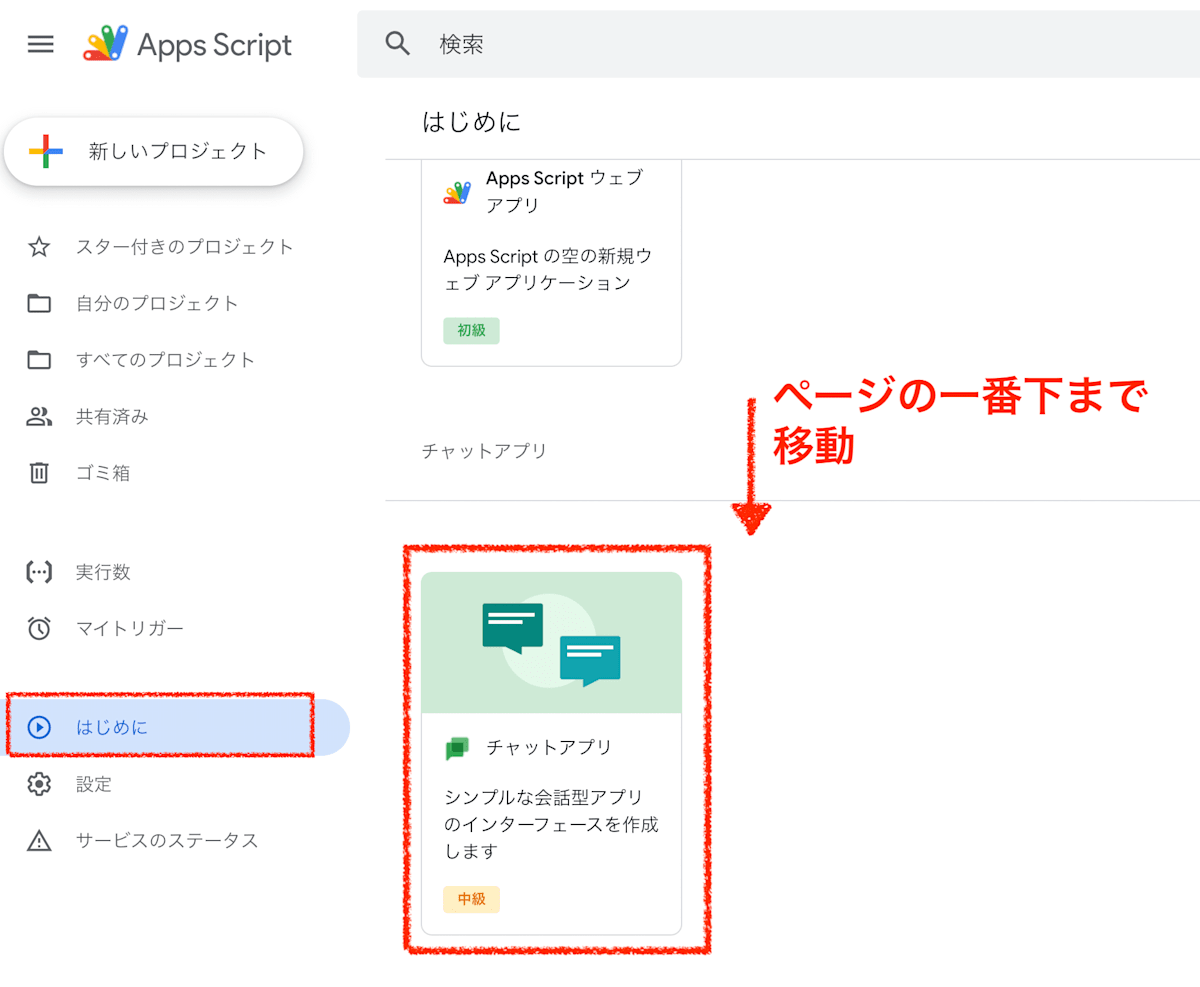Click the チャットアプリ section heading

click(484, 451)
